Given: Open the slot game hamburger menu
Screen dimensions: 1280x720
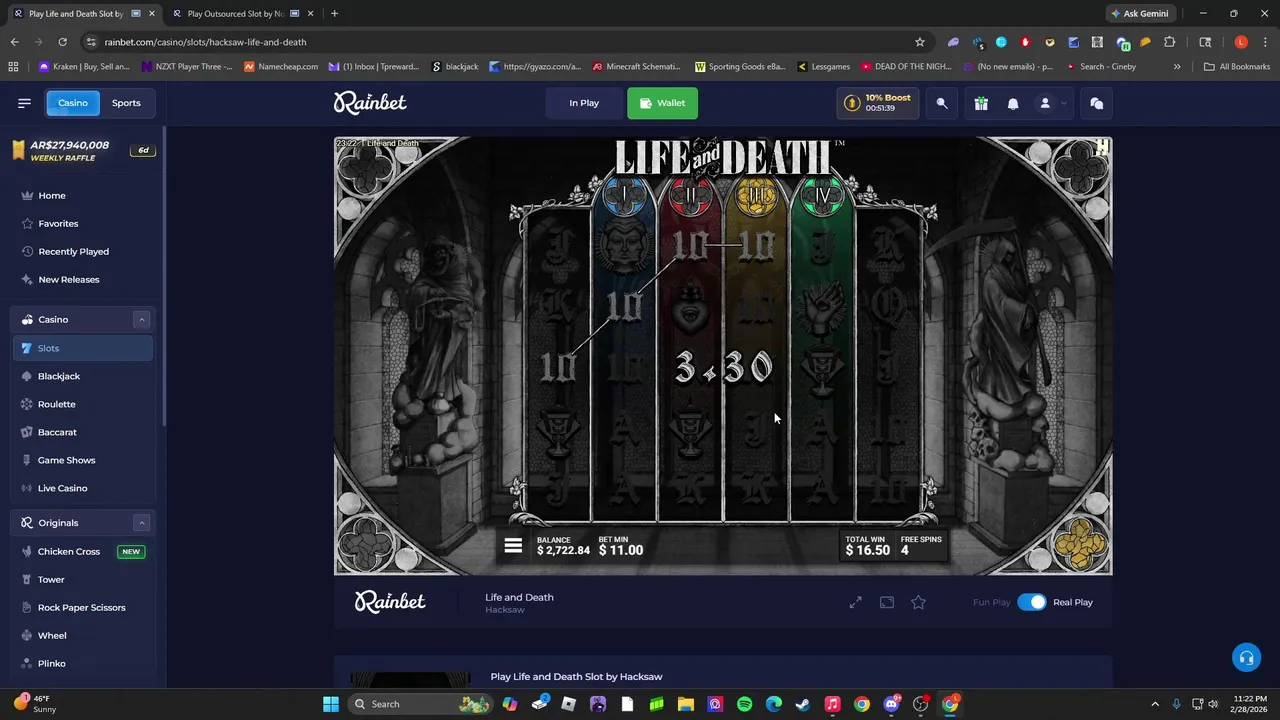Looking at the screenshot, I should [513, 546].
